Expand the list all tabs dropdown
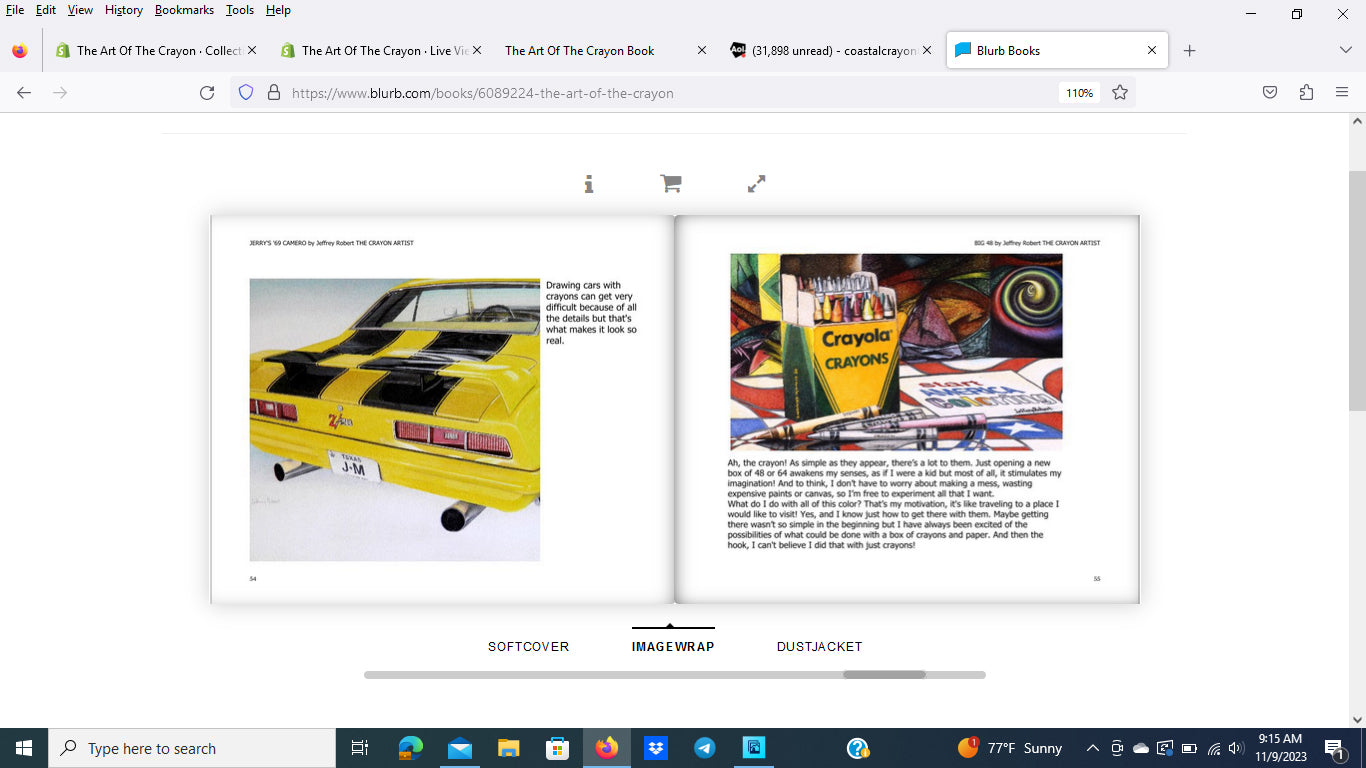Image resolution: width=1366 pixels, height=768 pixels. (x=1345, y=50)
